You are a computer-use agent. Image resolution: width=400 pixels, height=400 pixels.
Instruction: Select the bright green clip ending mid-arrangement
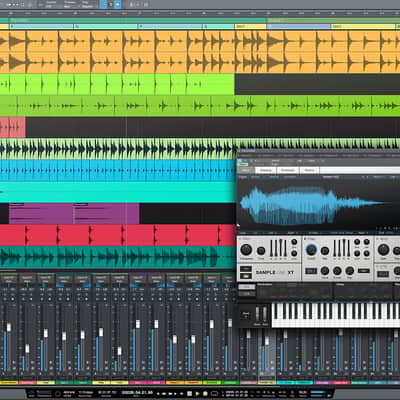coord(117,84)
